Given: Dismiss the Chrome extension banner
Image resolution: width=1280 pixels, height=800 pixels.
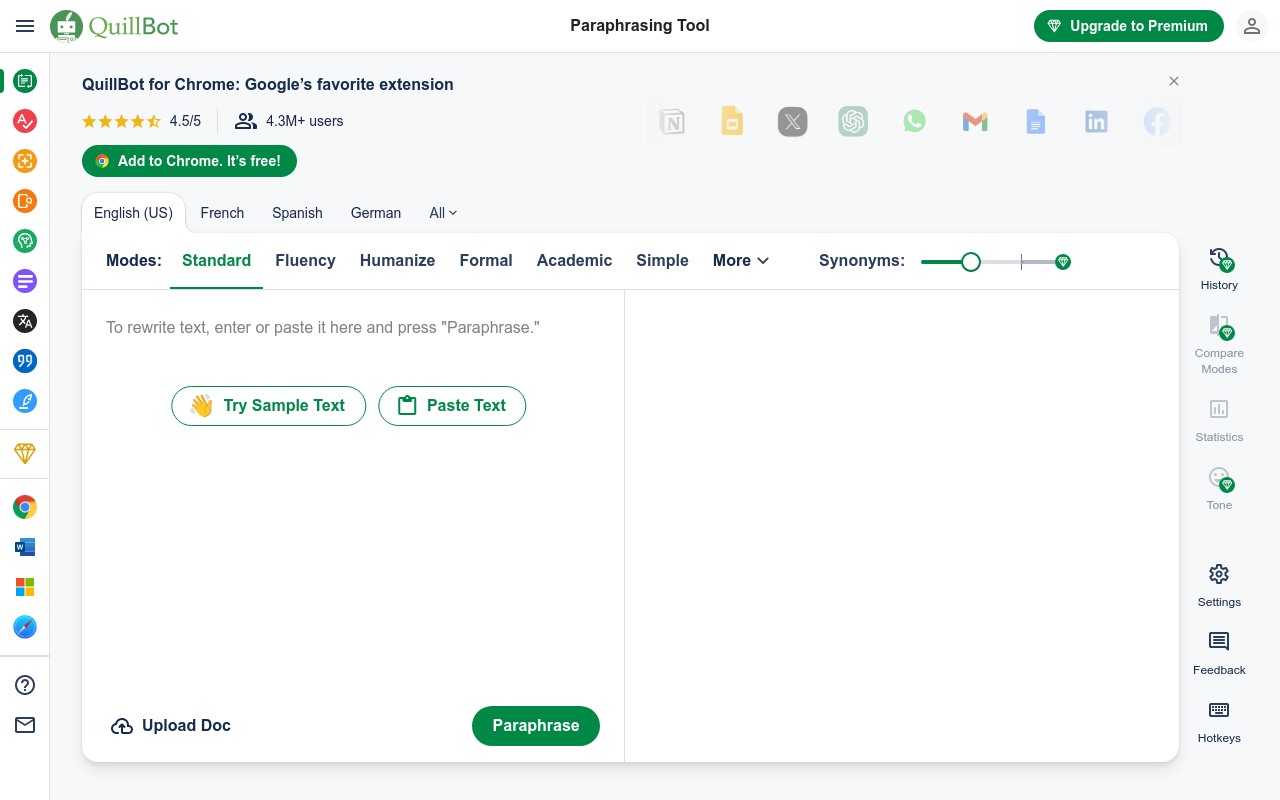Looking at the screenshot, I should 1174,81.
